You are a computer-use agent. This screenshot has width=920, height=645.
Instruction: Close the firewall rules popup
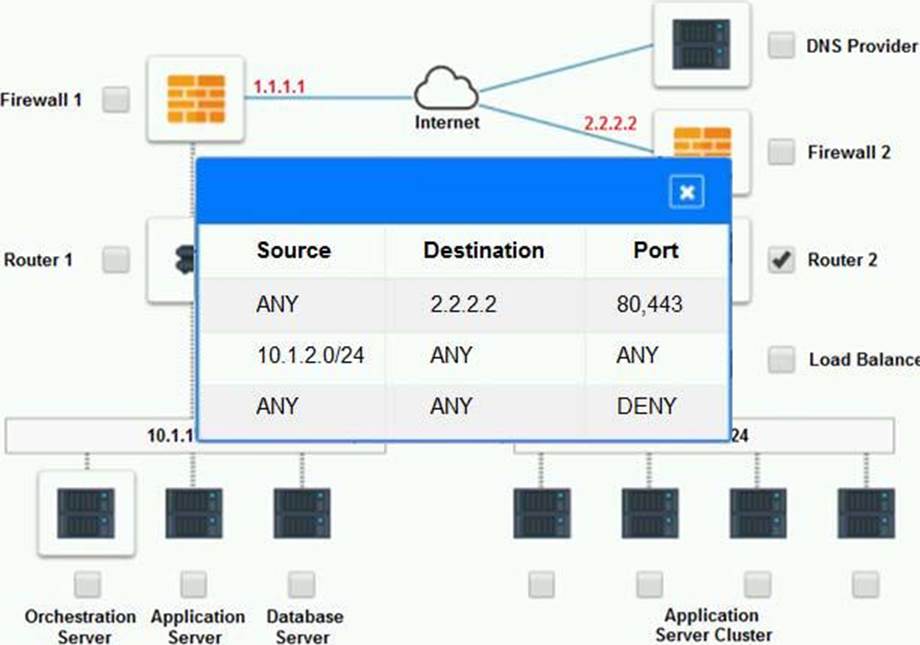click(x=686, y=192)
